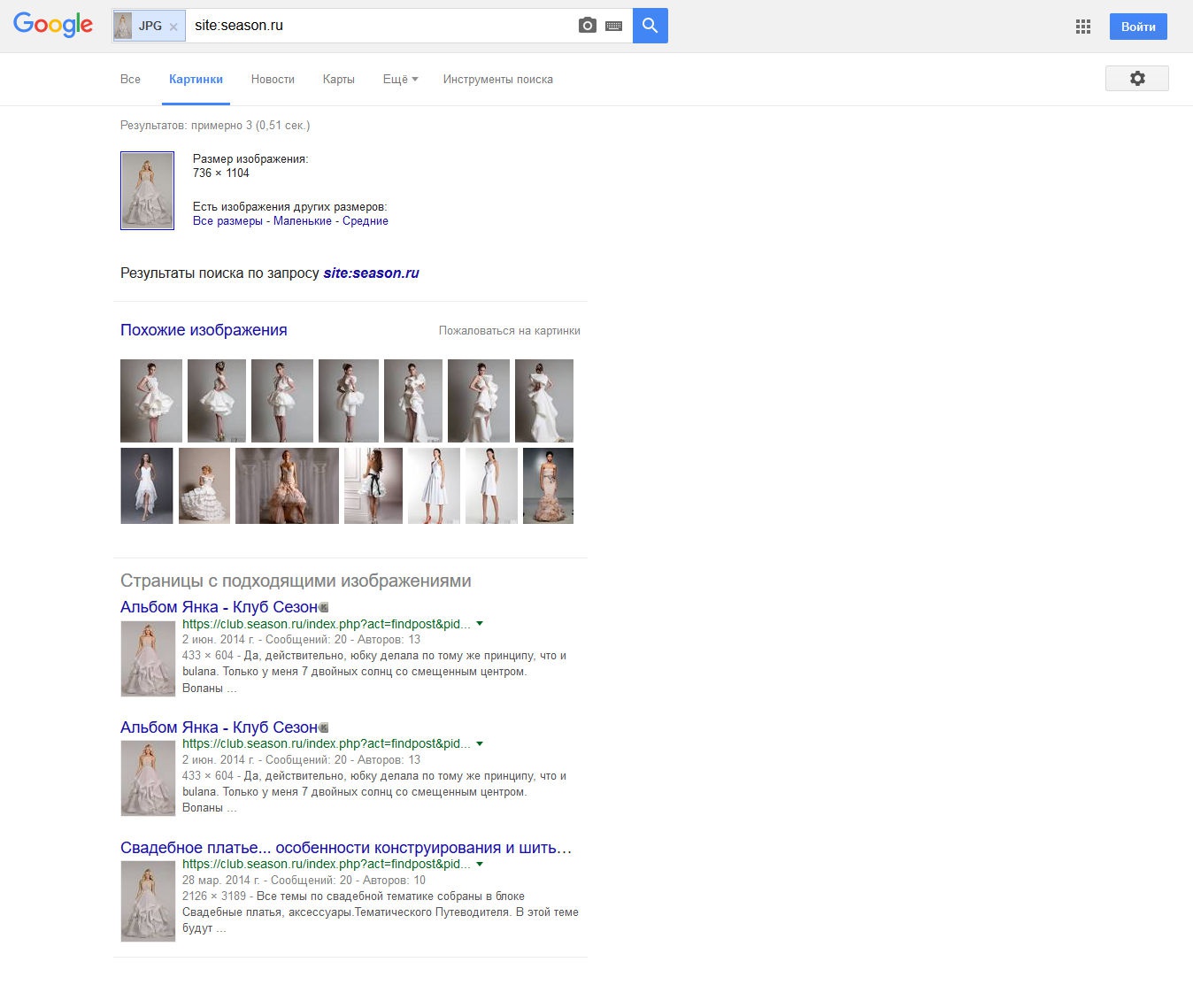The height and width of the screenshot is (1008, 1193).
Task: Open green arrow menu of second Альбом Янка URL
Action: point(480,744)
